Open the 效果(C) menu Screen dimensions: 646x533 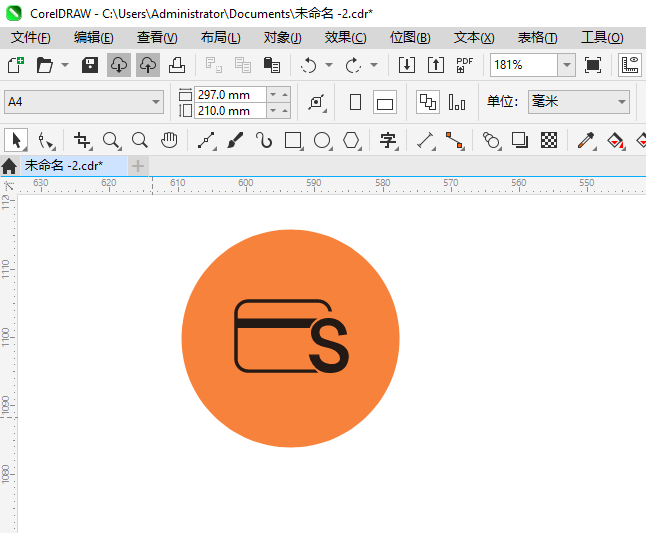click(x=345, y=37)
